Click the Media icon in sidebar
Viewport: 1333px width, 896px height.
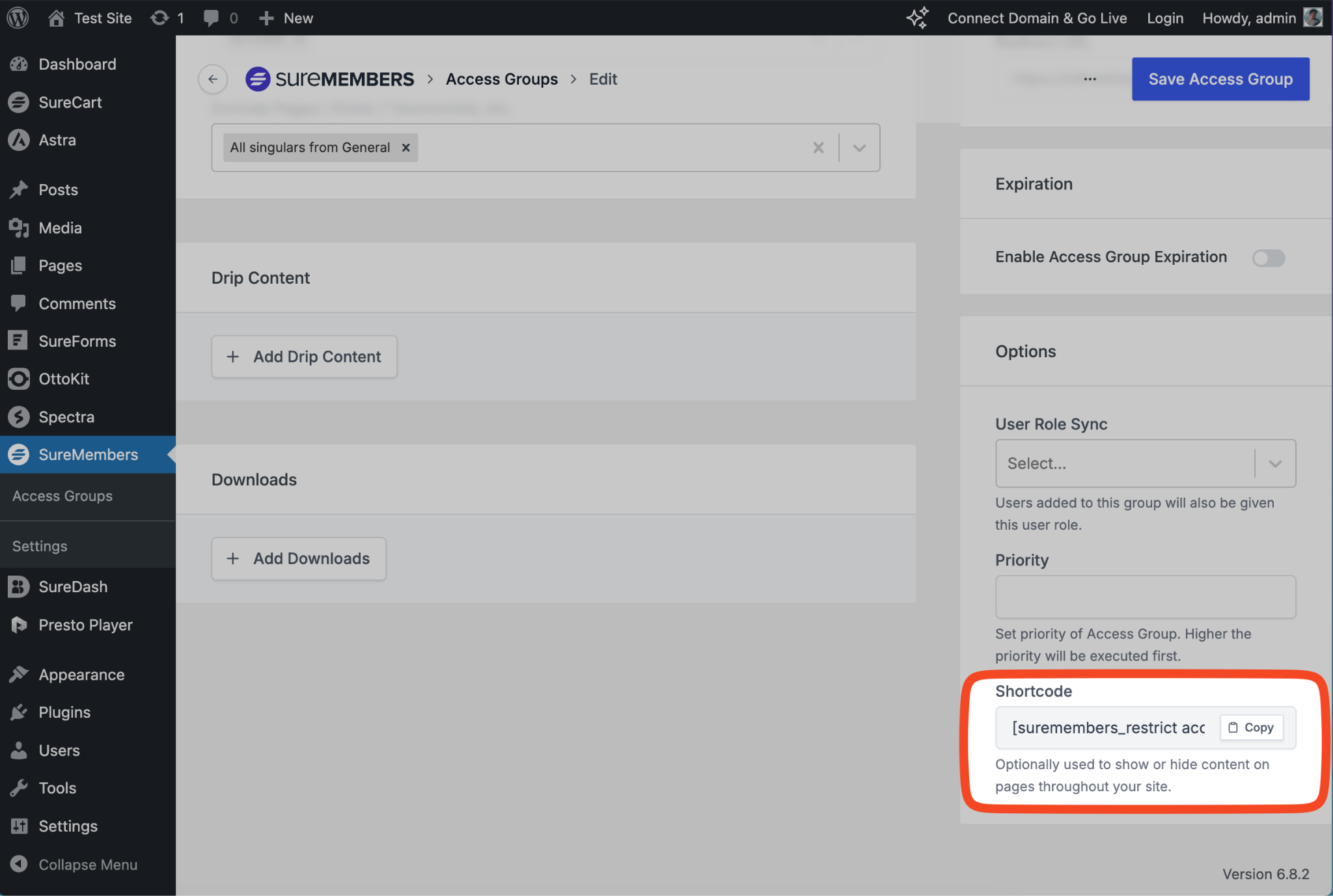pyautogui.click(x=19, y=228)
